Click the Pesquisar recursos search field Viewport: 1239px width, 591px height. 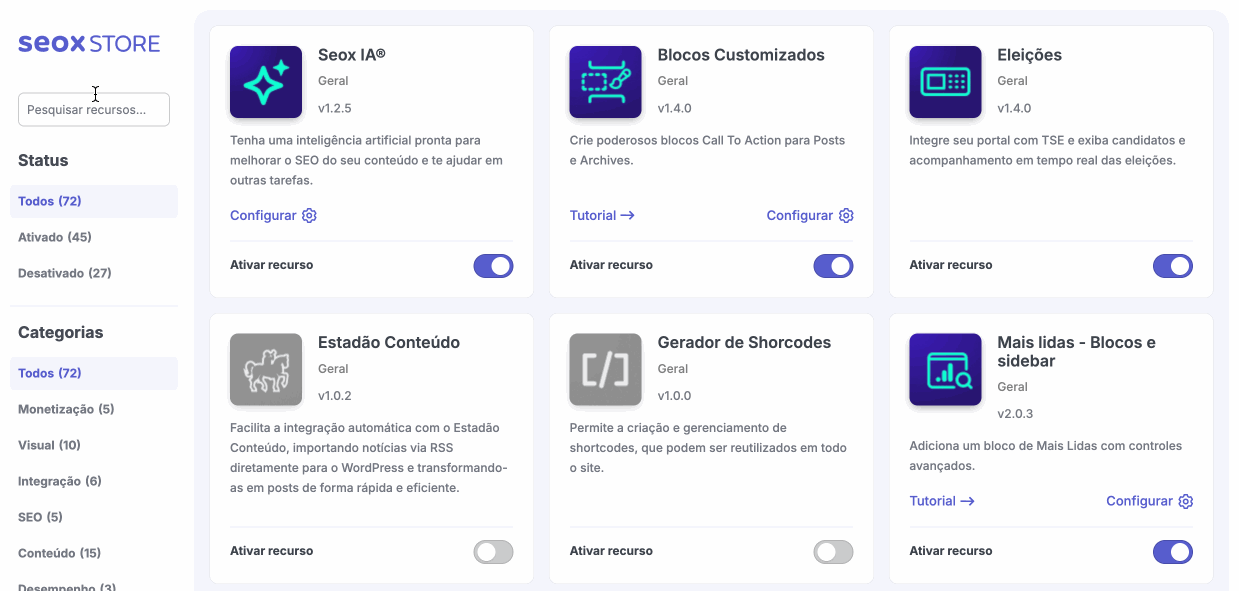94,110
